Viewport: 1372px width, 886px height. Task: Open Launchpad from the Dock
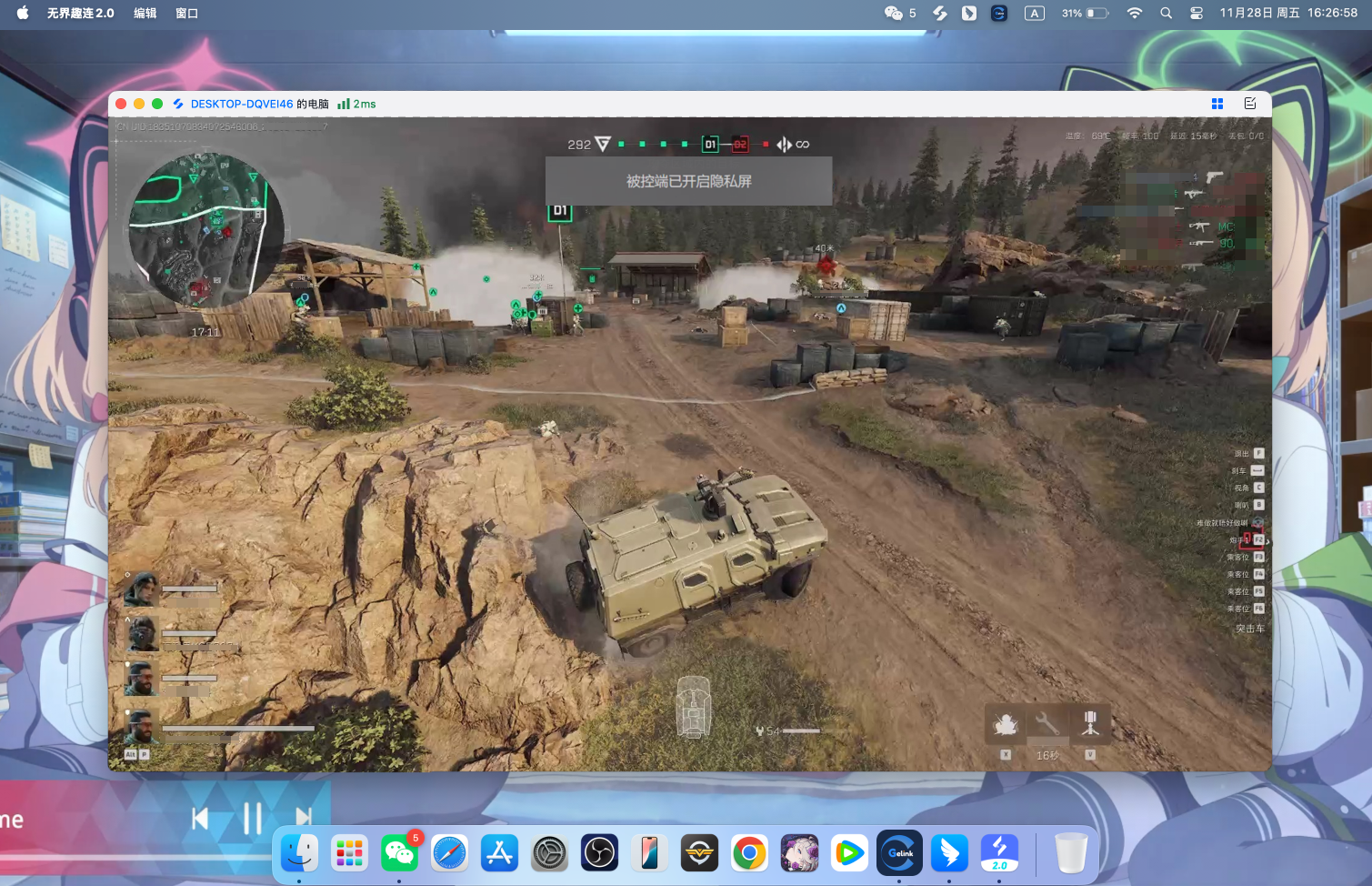[350, 853]
